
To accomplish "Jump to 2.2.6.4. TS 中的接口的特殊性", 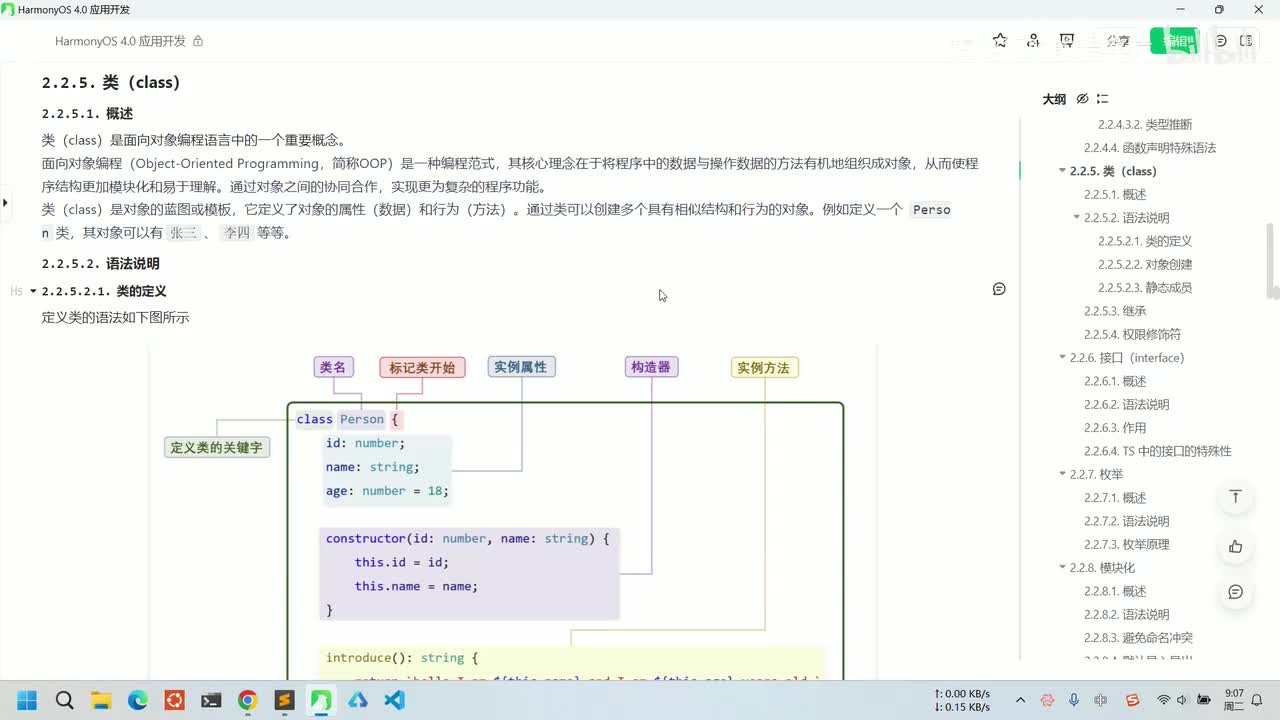I will pos(1158,451).
